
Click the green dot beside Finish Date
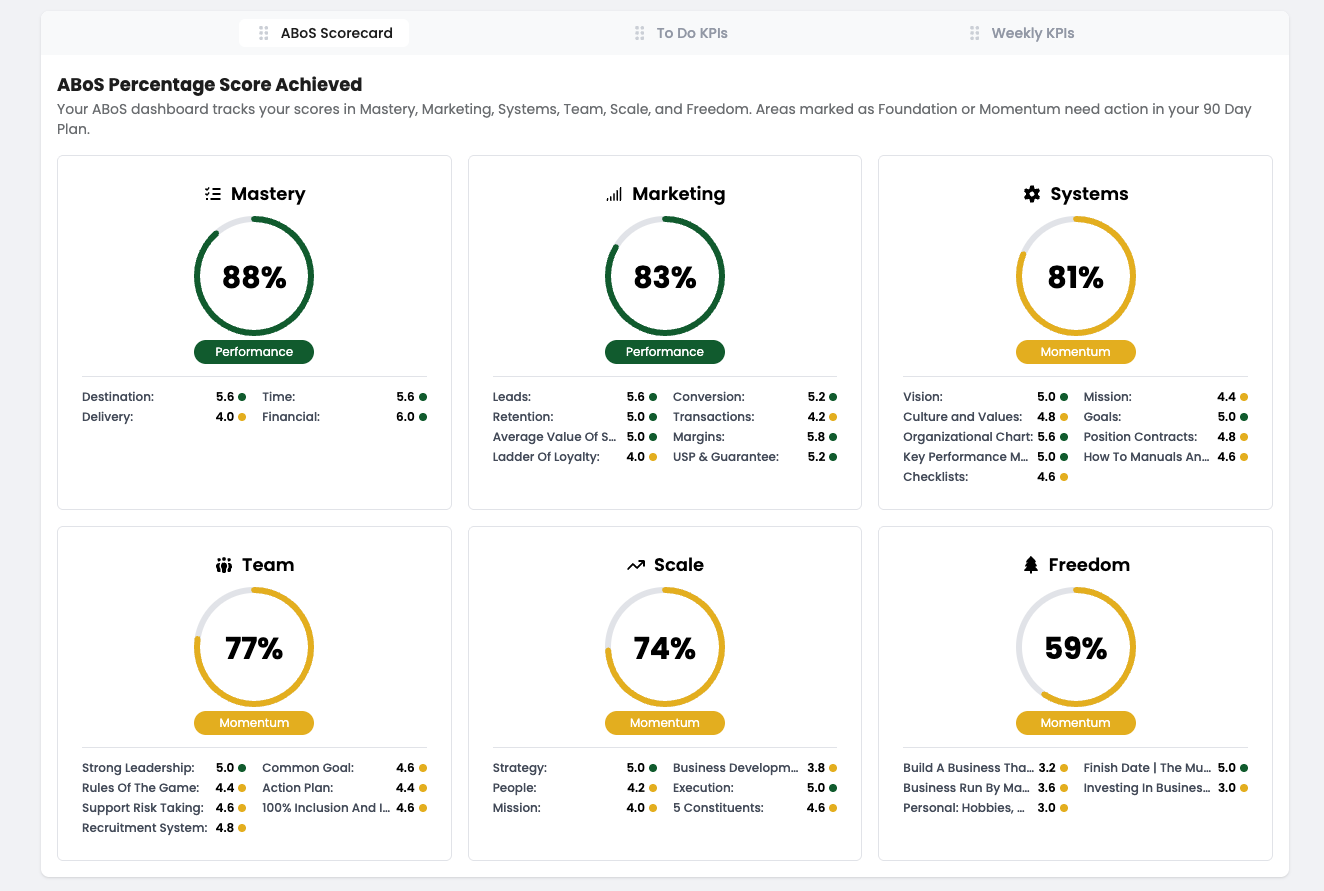[x=1244, y=768]
